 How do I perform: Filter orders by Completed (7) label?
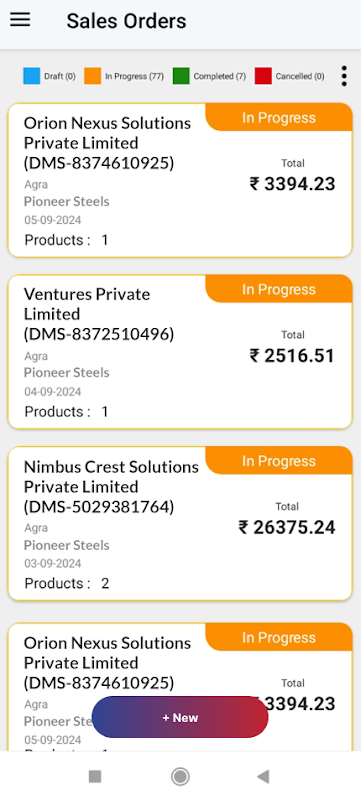coord(220,77)
